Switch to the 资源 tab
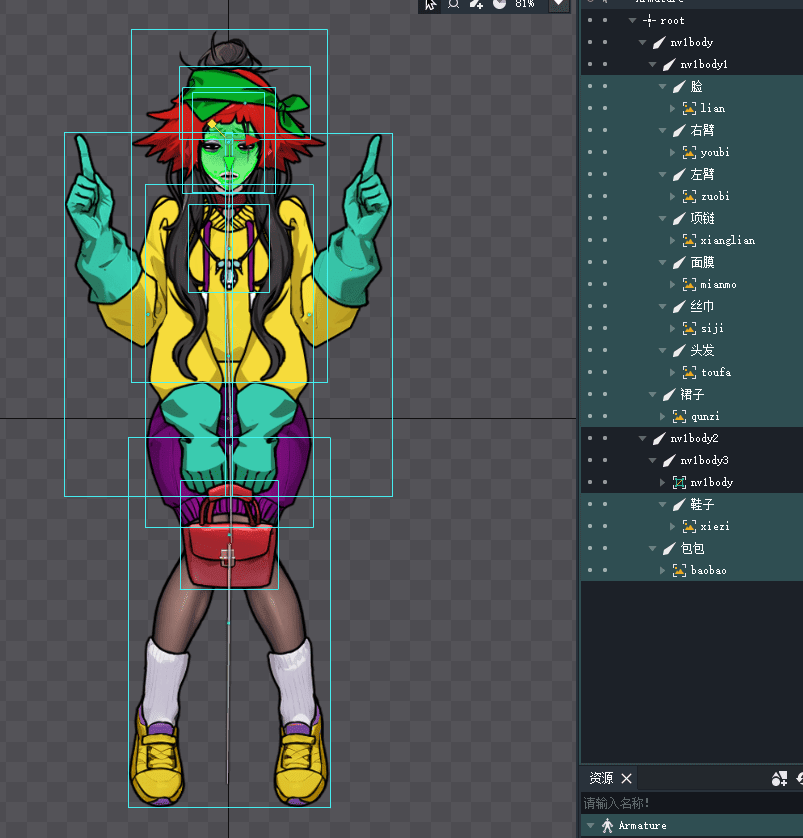The image size is (803, 838). point(601,778)
